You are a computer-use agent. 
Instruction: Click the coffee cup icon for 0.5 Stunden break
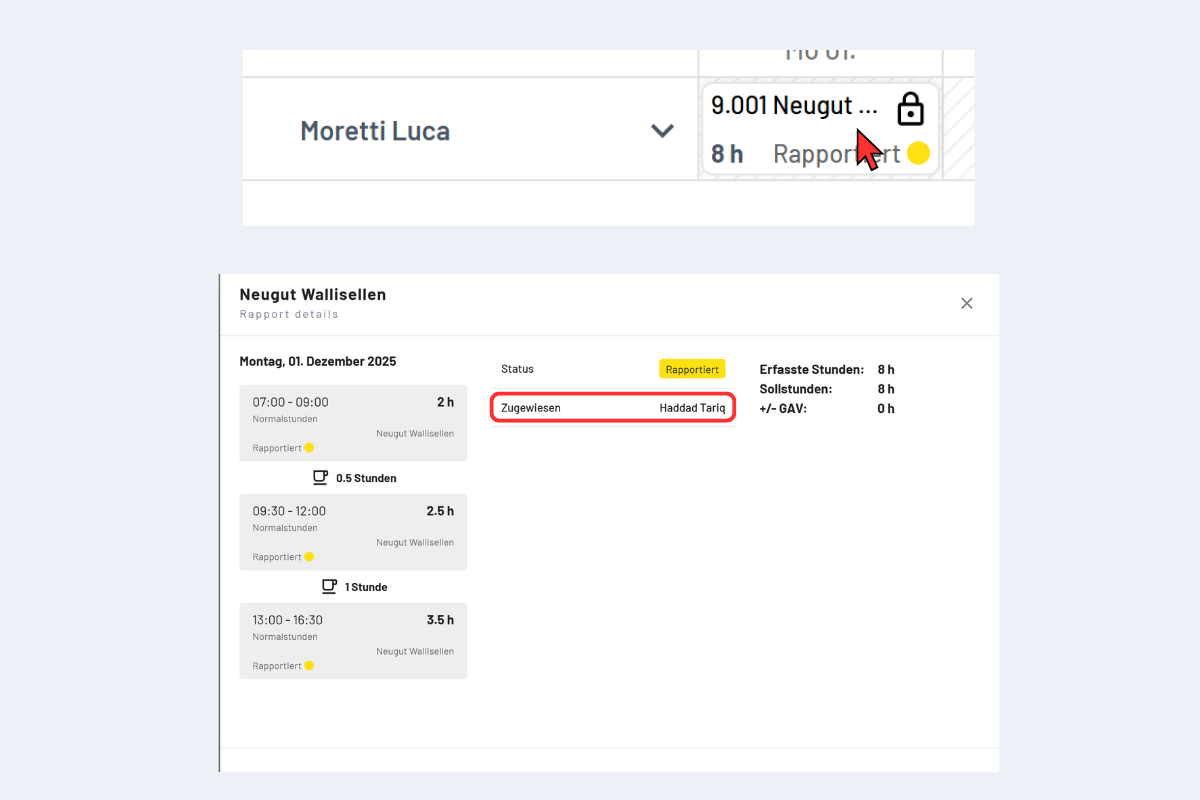[320, 478]
